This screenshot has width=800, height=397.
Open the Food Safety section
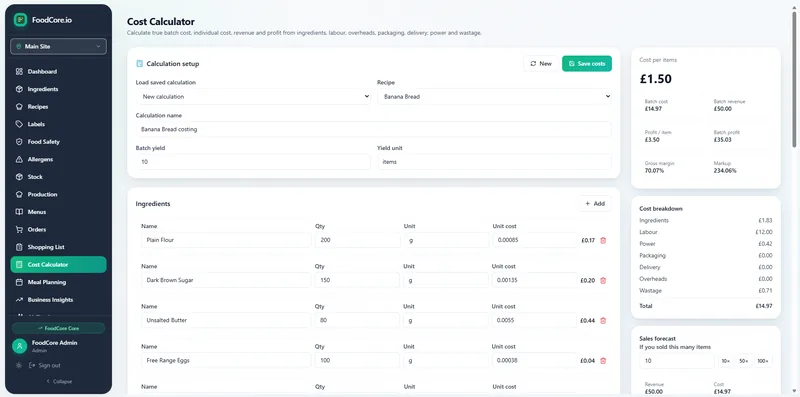click(x=58, y=142)
